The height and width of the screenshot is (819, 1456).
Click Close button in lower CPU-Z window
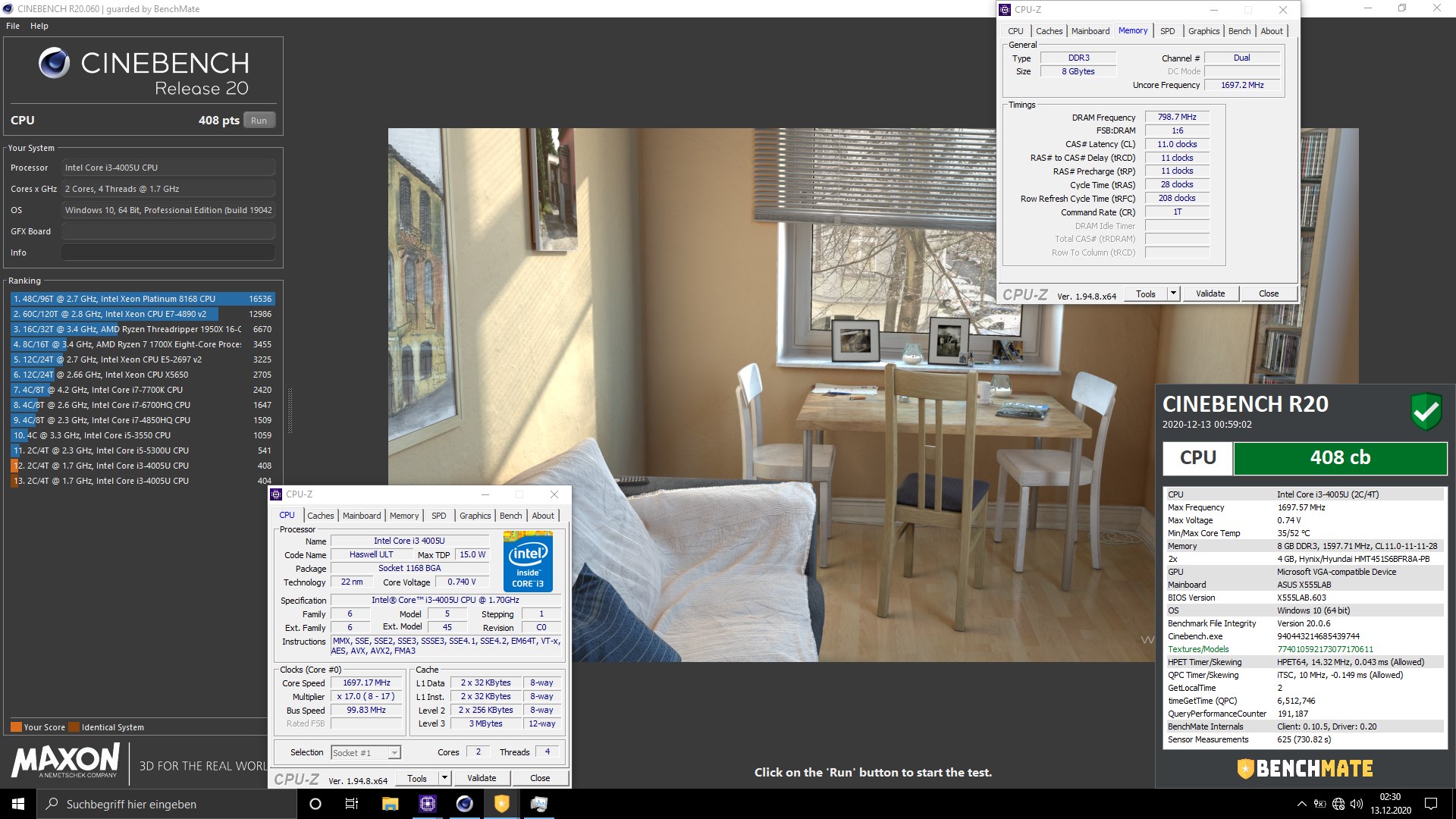click(540, 779)
